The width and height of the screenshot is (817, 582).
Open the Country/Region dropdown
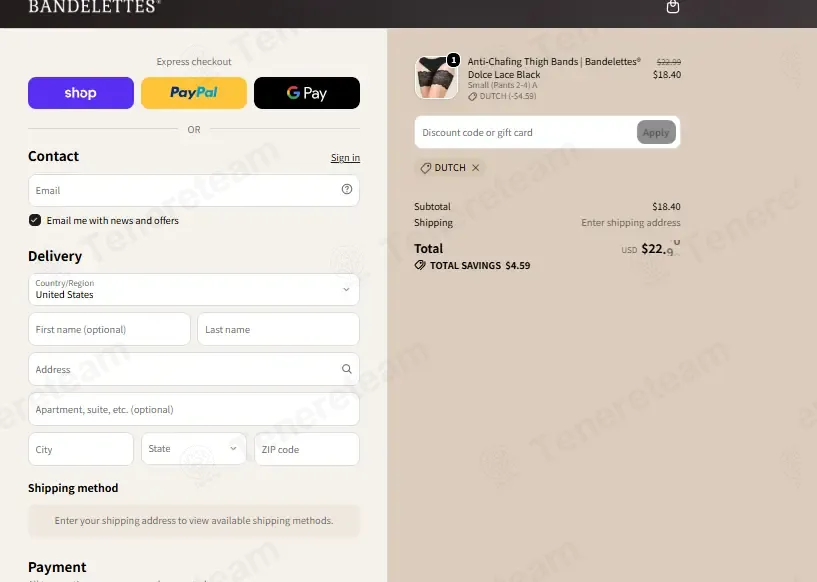[194, 290]
